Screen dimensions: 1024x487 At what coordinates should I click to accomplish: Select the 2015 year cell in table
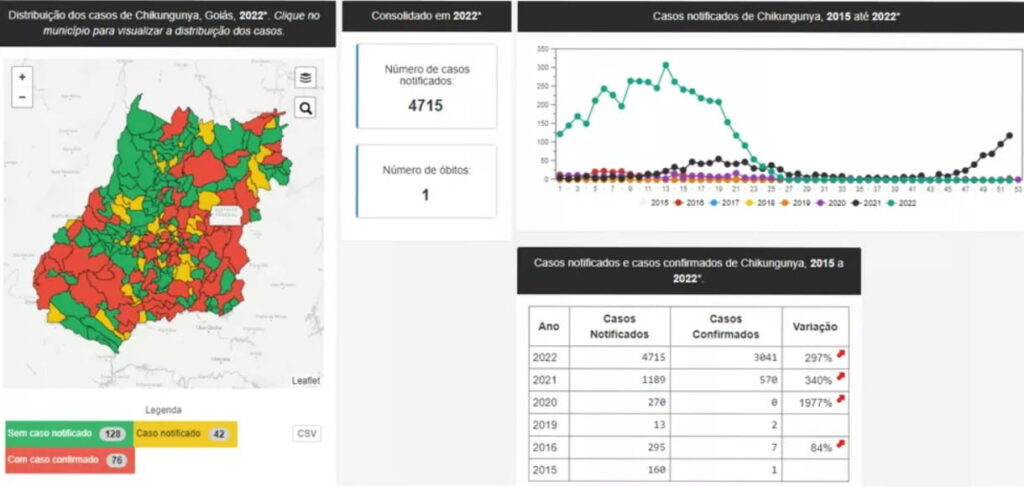(549, 469)
